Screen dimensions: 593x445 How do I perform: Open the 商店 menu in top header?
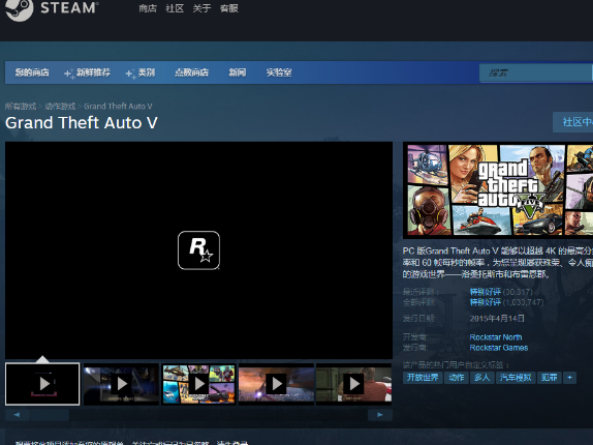click(x=147, y=8)
